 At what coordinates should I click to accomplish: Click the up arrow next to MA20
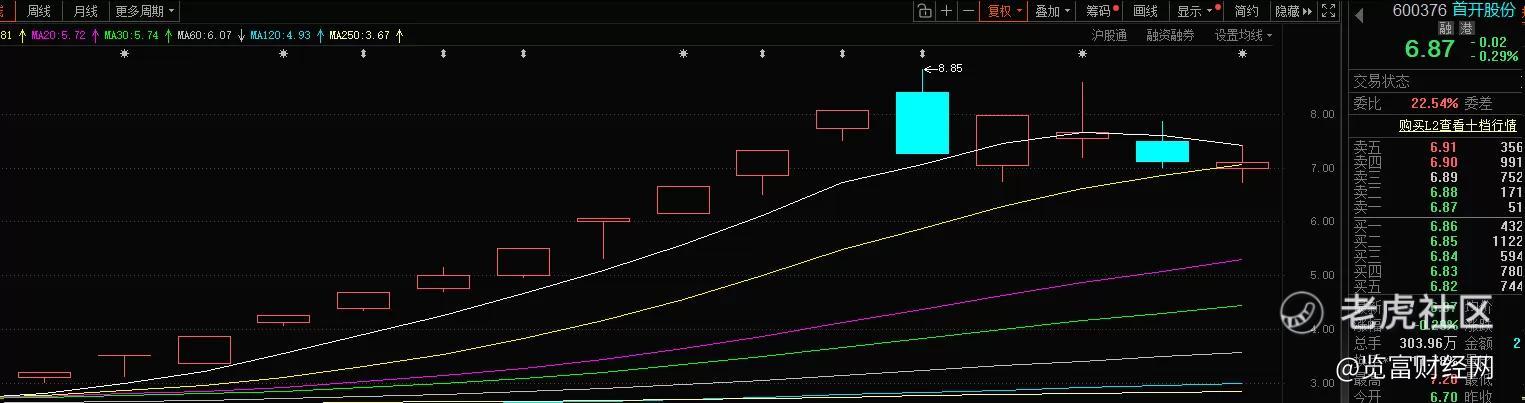93,35
